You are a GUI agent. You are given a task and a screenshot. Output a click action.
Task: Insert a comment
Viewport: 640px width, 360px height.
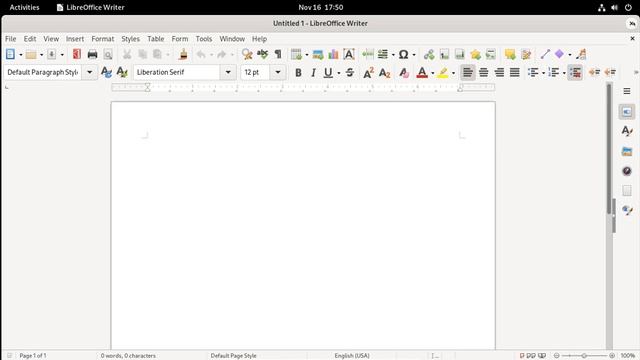(x=510, y=54)
